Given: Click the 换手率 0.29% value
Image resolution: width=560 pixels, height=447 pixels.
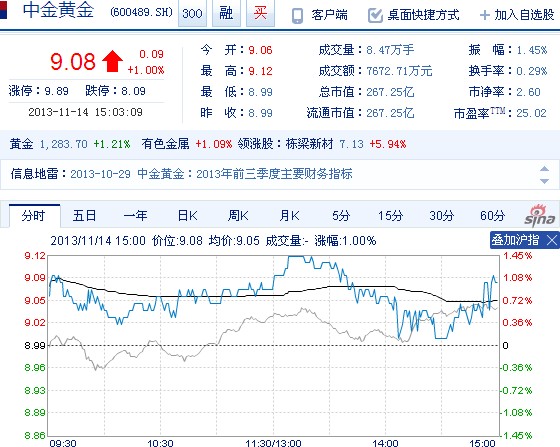Looking at the screenshot, I should (x=532, y=71).
